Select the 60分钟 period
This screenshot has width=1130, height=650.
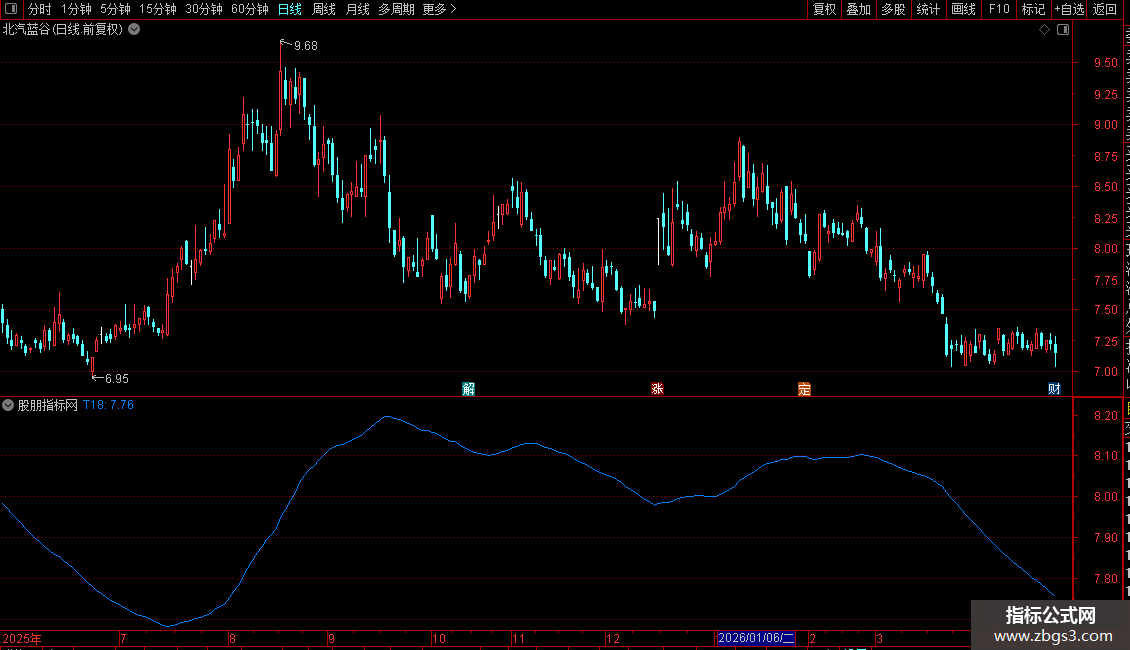click(250, 9)
